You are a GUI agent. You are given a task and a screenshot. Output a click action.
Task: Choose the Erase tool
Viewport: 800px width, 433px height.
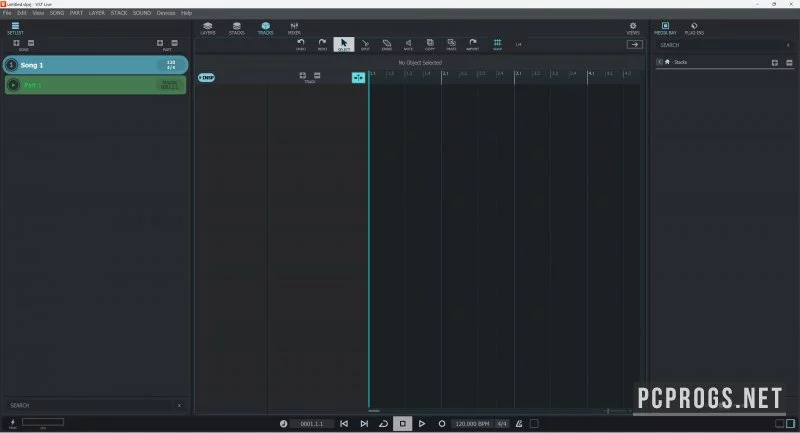(387, 44)
